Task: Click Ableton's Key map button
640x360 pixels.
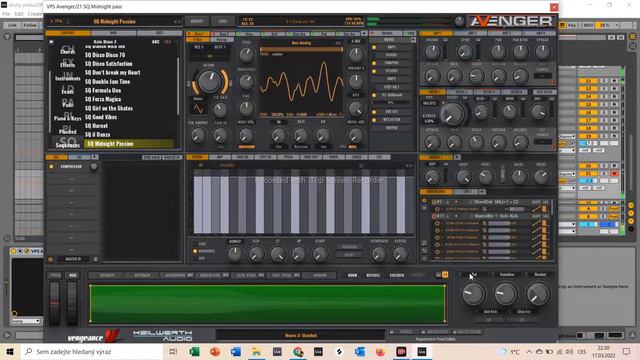Action: (x=572, y=25)
